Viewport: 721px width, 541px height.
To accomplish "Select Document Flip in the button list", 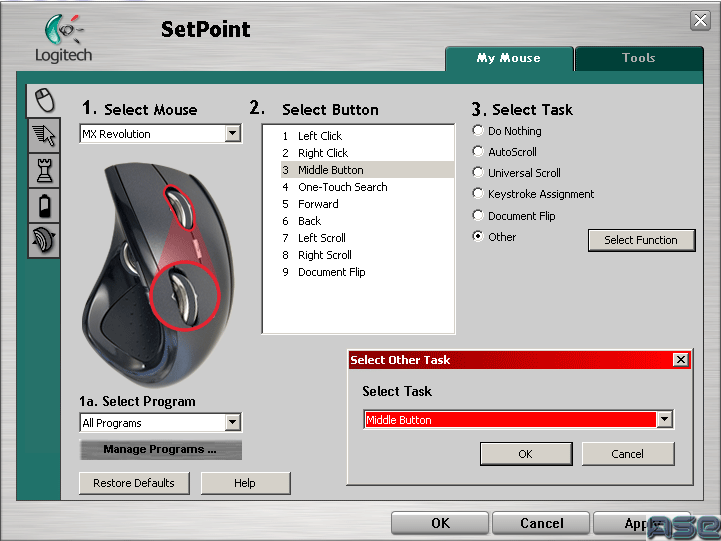I will tap(367, 272).
